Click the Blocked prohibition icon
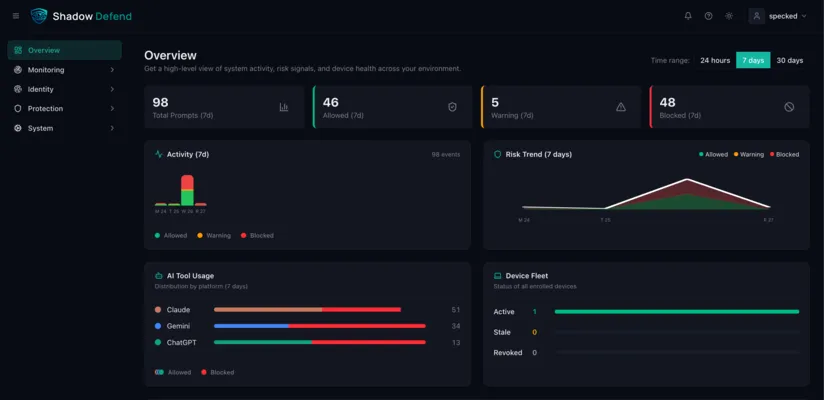The width and height of the screenshot is (824, 400). point(789,107)
